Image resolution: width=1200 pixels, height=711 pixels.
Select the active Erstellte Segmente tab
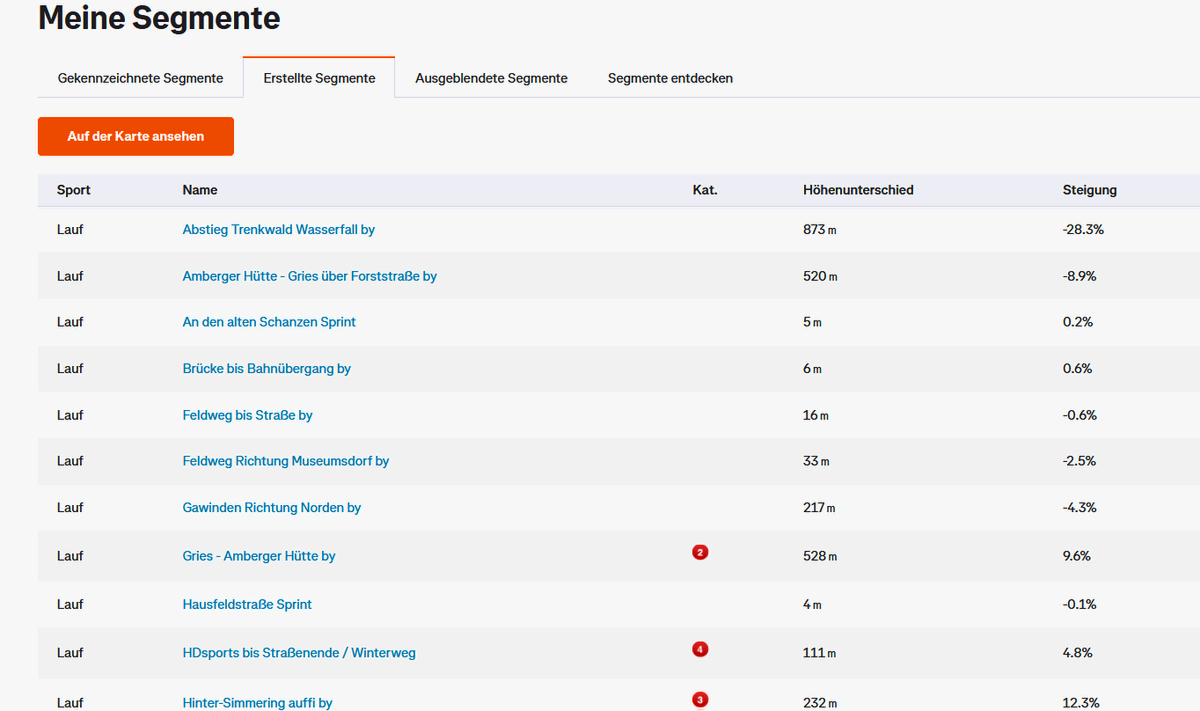[318, 77]
